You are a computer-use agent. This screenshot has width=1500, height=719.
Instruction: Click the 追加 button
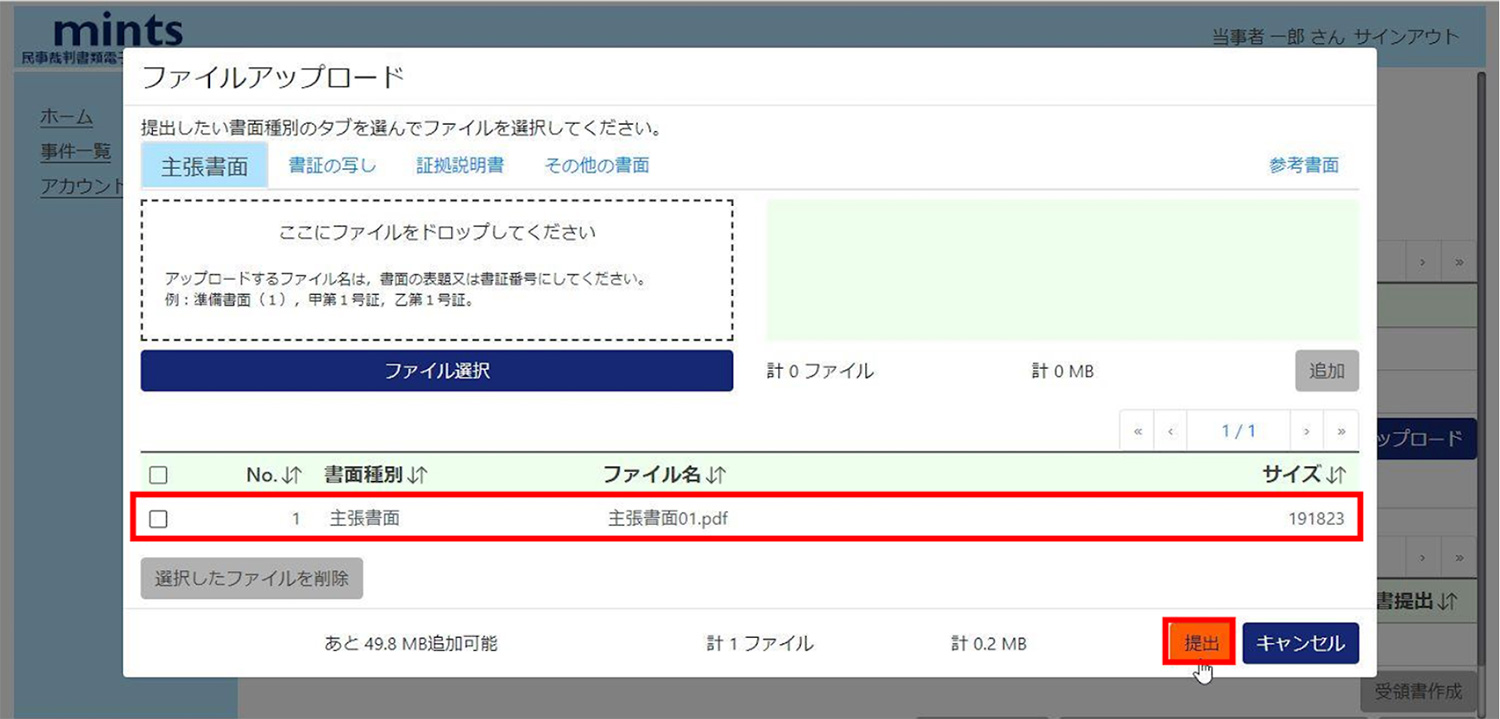tap(1327, 371)
